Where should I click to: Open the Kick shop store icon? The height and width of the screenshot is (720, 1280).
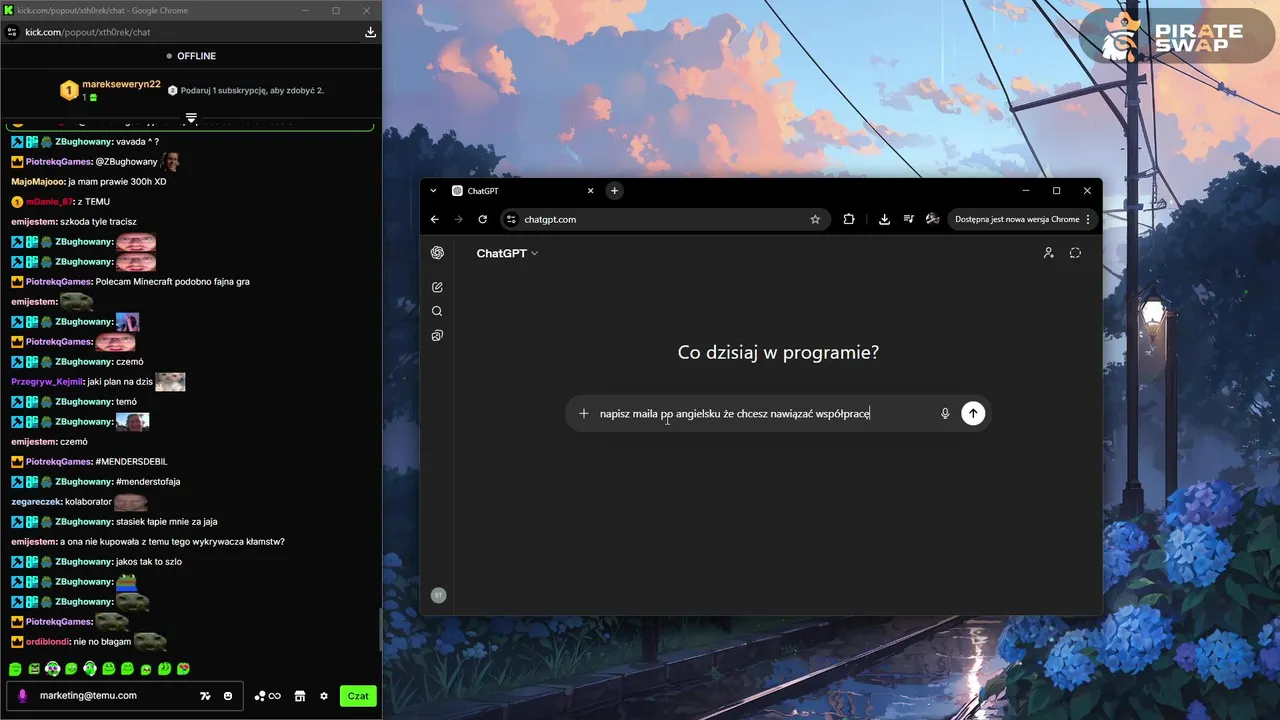pyautogui.click(x=299, y=696)
